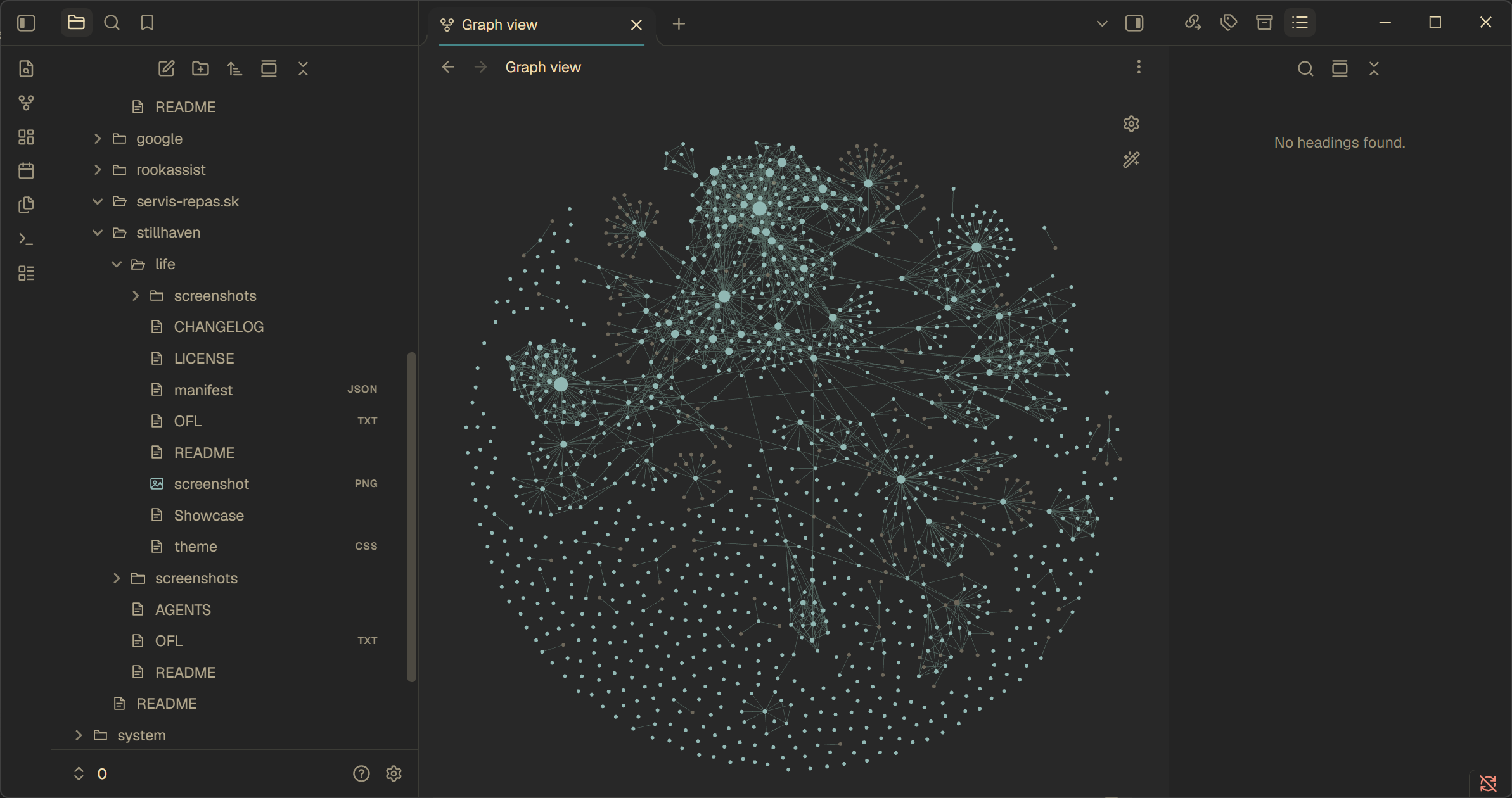
Task: Expand the rookassist folder
Action: click(98, 170)
